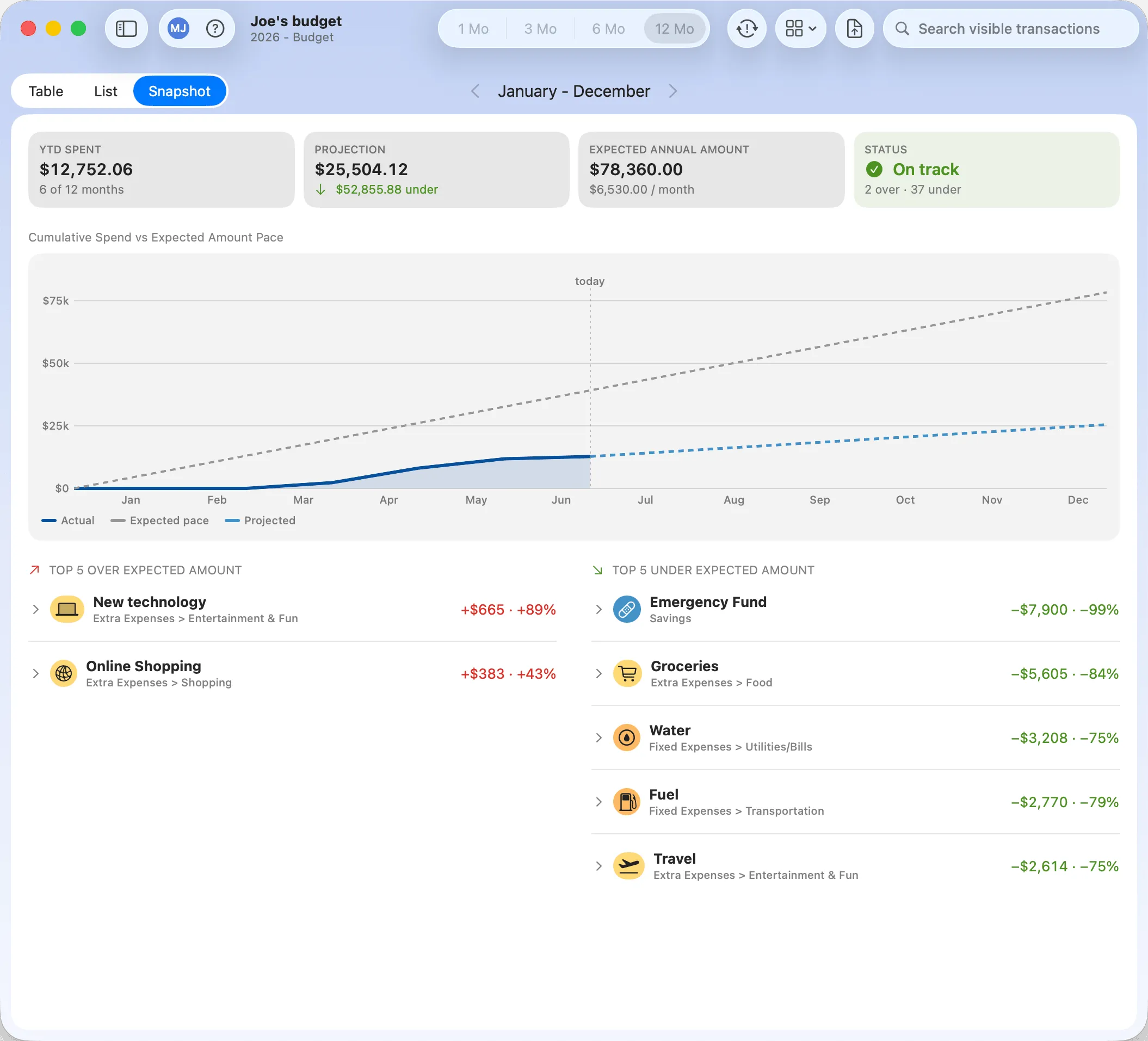Switch to the Snapshot tab

coord(180,91)
